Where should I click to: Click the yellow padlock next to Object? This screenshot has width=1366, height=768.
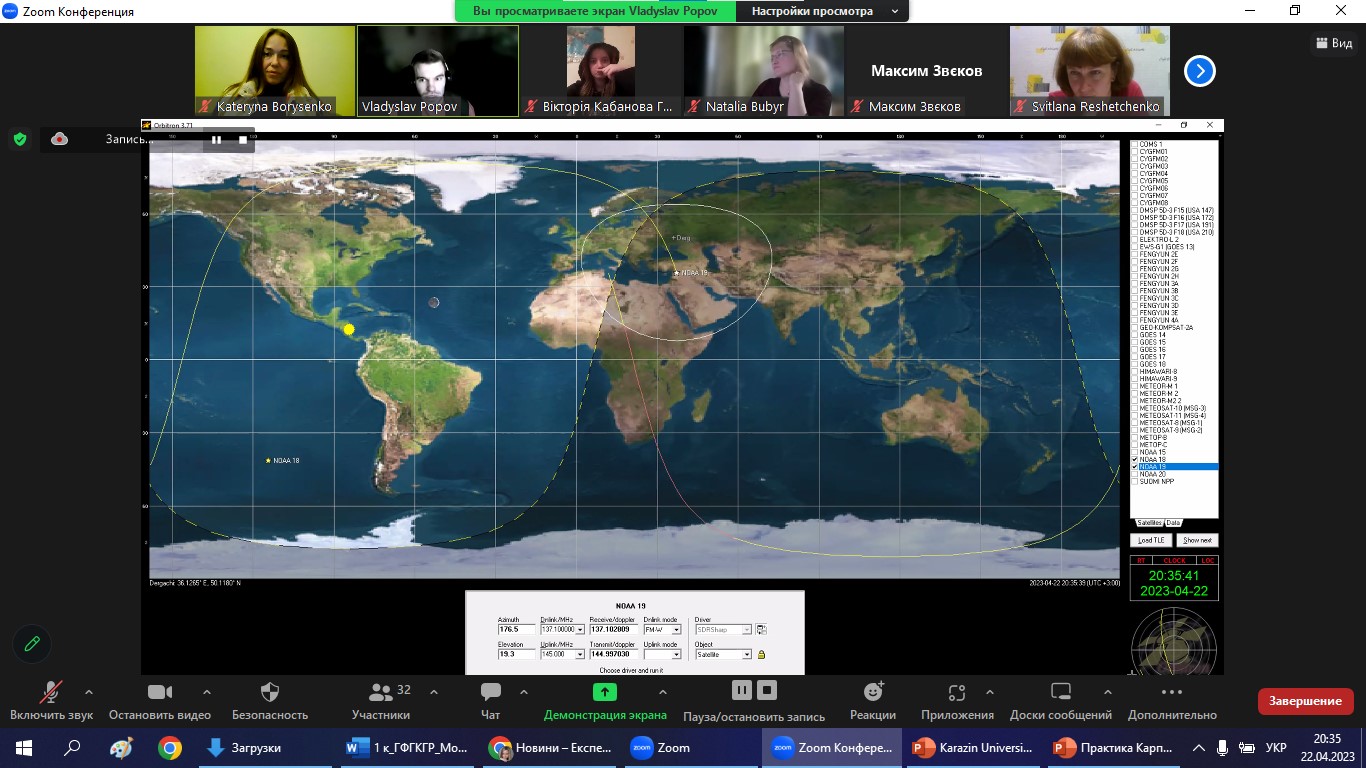762,655
